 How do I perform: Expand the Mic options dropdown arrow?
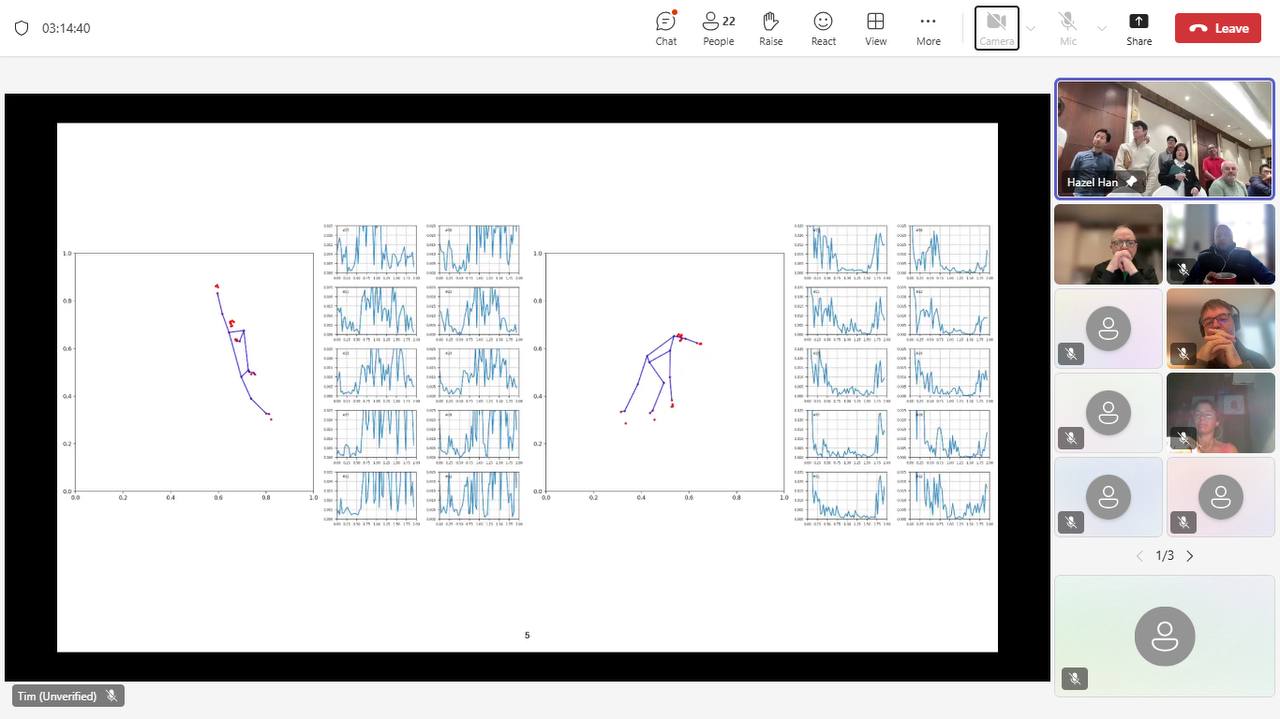point(1102,28)
